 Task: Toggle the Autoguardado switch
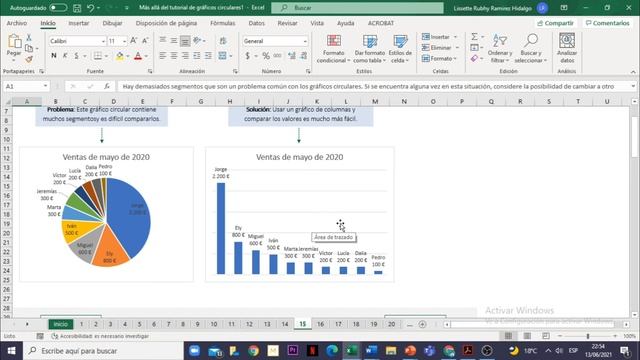58,8
